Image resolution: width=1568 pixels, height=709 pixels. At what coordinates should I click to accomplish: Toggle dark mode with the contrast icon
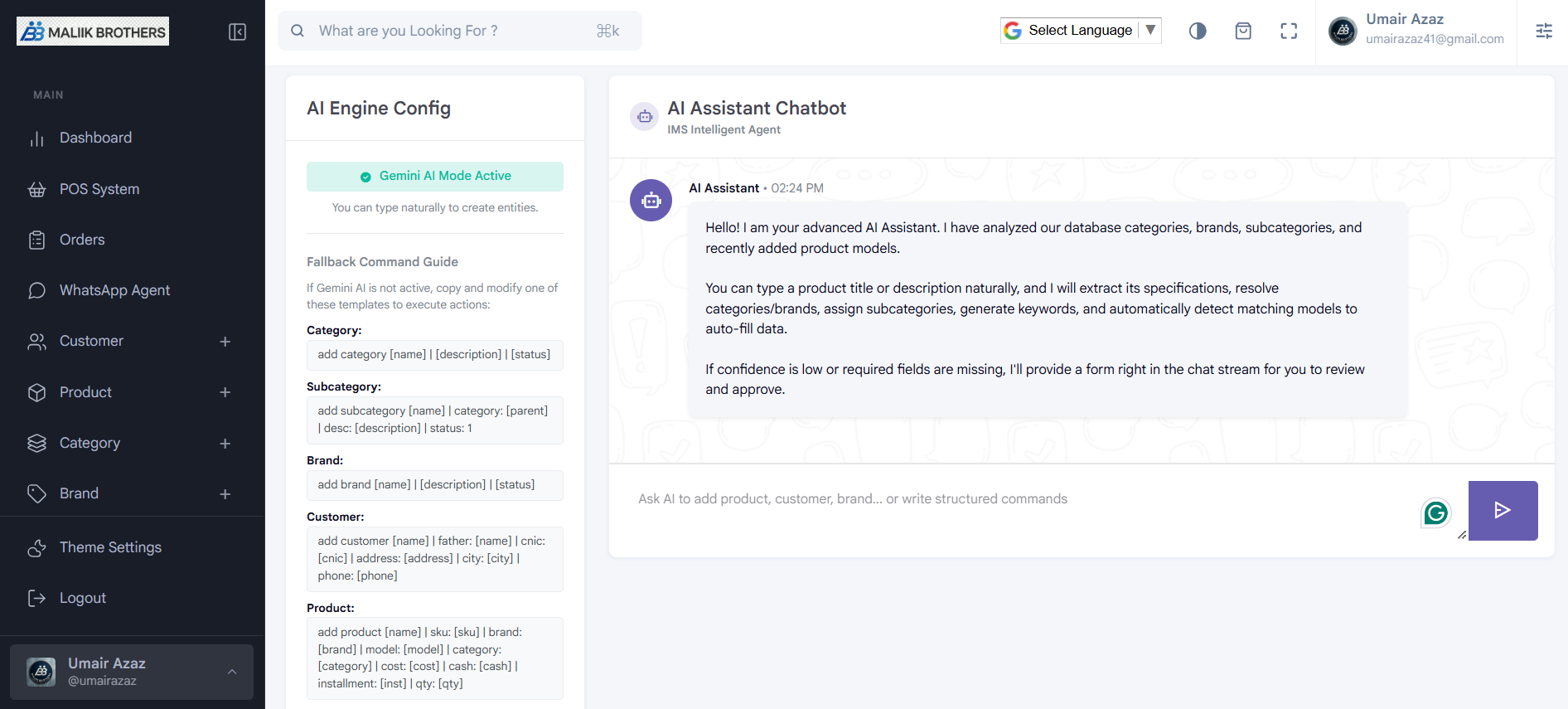click(1198, 31)
